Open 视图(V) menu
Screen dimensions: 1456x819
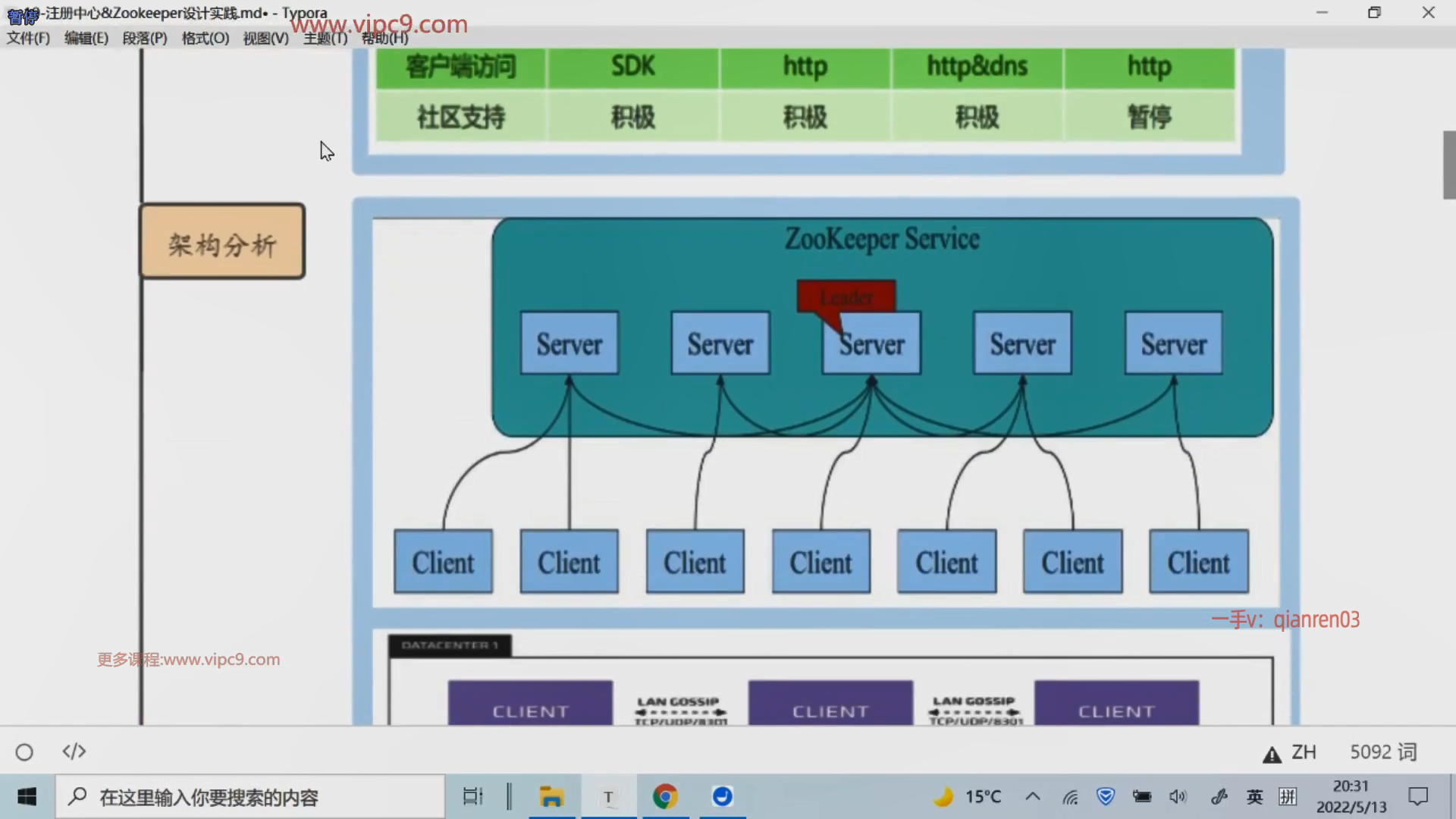pyautogui.click(x=265, y=38)
